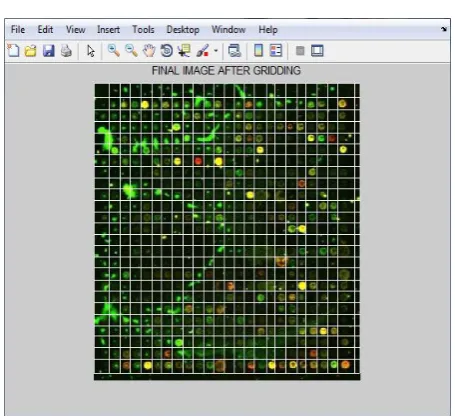Print the figure with the printer icon
This screenshot has height=416, width=455.
(66, 51)
